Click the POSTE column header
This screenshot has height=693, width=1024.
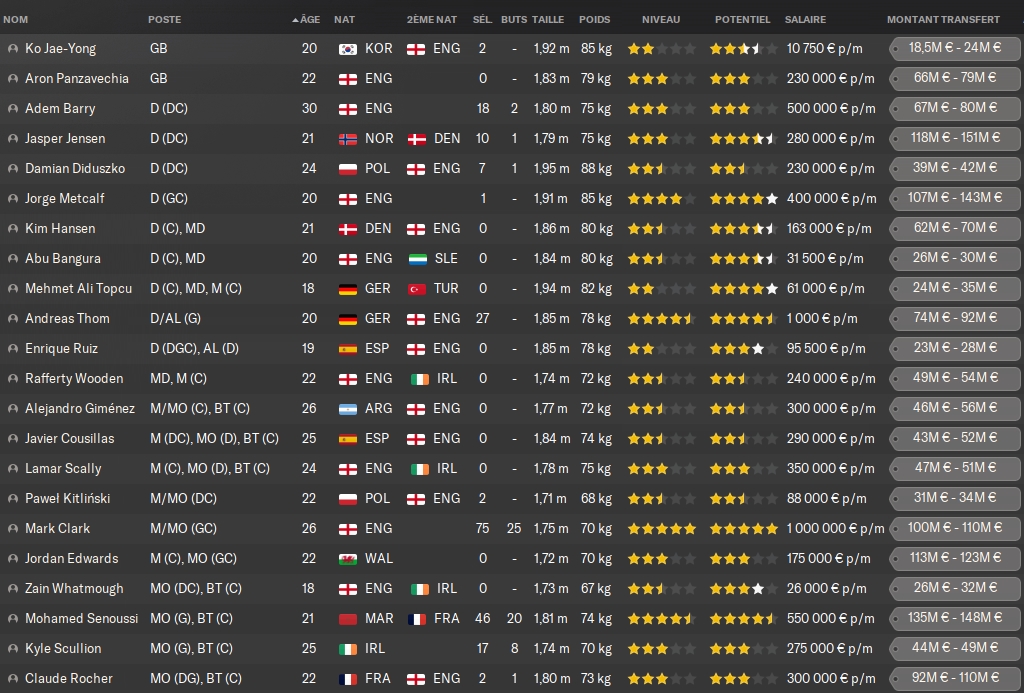click(165, 19)
